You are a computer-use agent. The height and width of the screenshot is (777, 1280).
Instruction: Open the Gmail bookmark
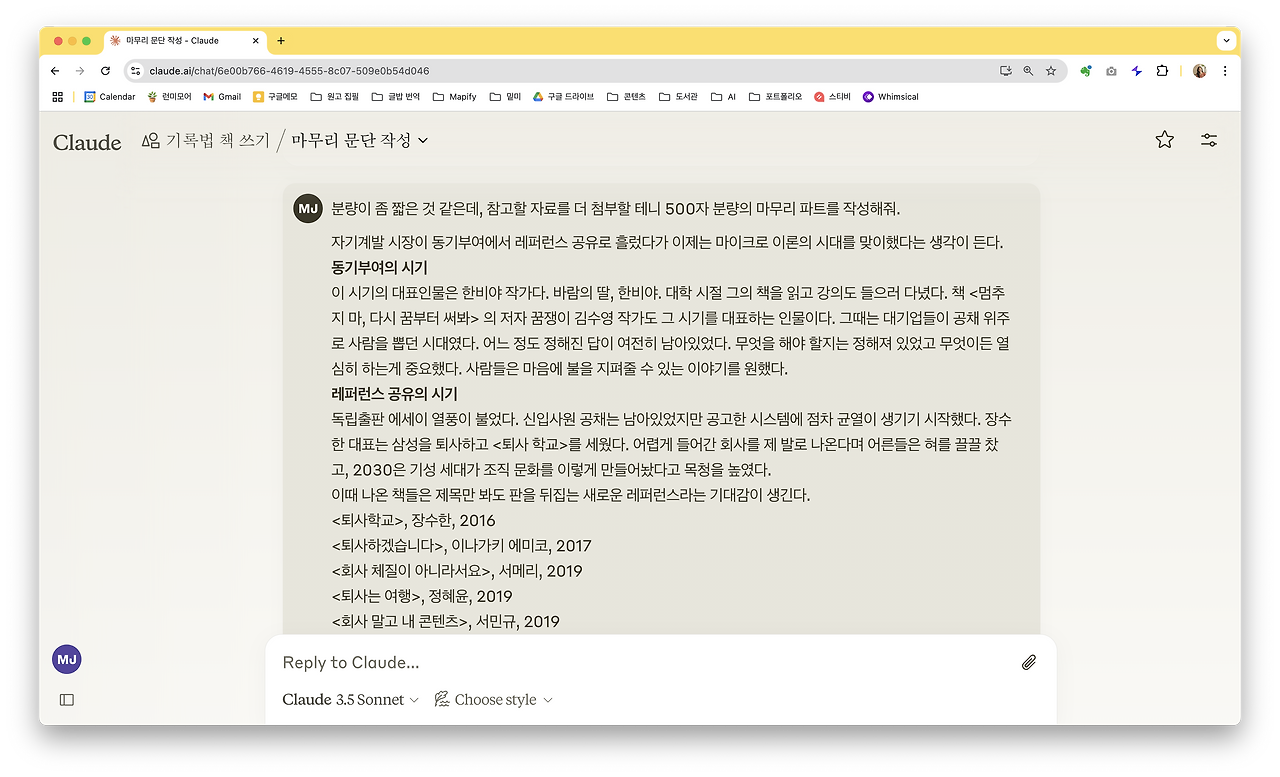pyautogui.click(x=221, y=96)
